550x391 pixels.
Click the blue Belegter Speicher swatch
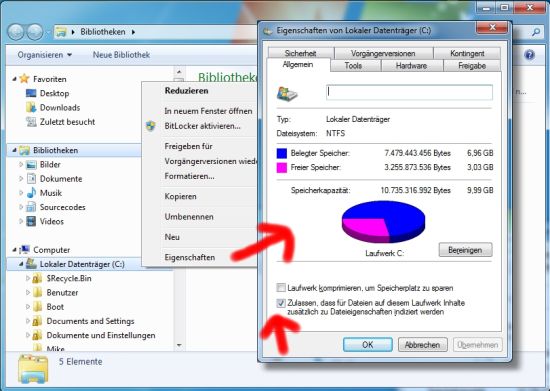(282, 153)
